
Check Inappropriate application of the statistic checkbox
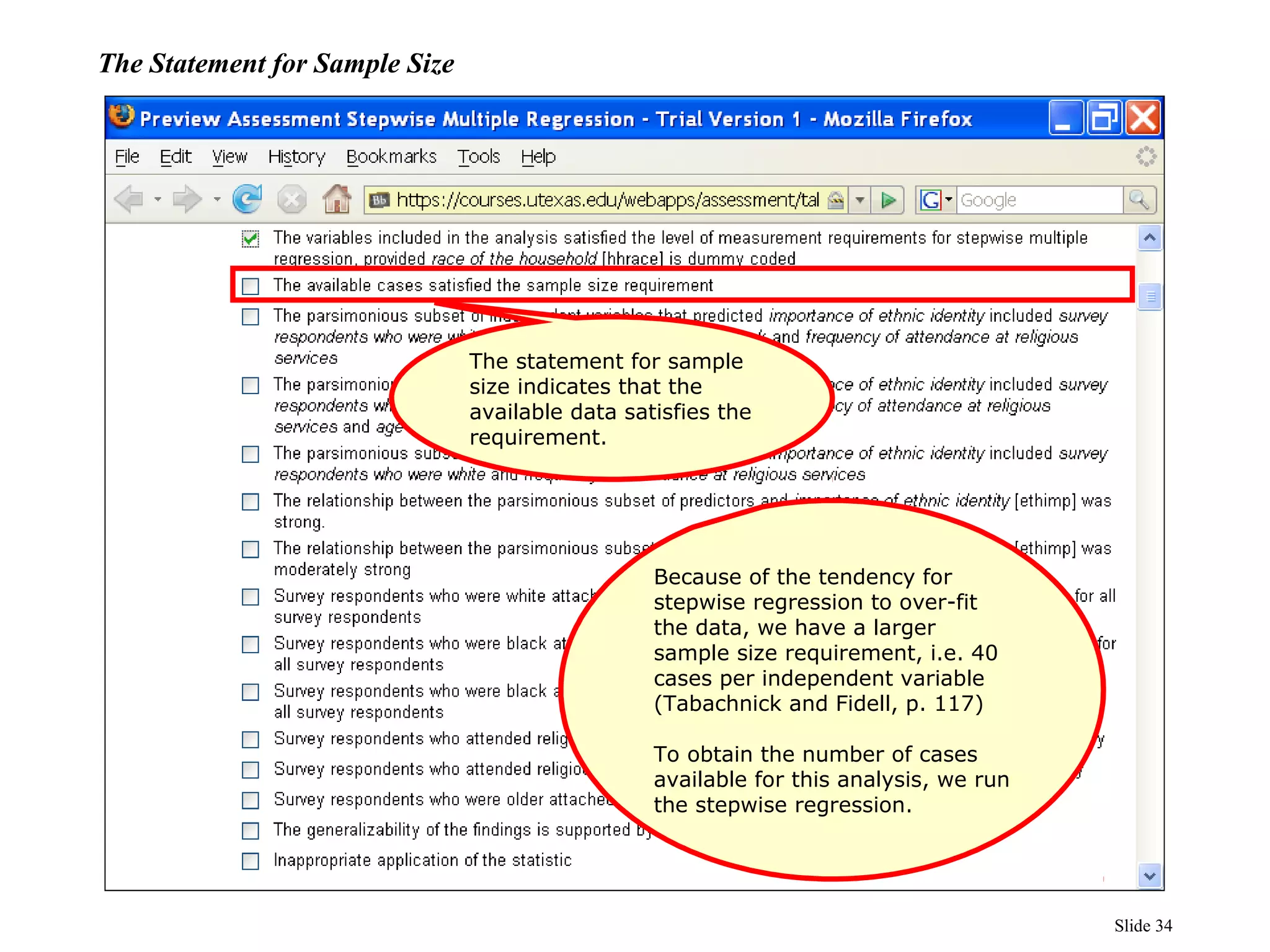[x=251, y=861]
